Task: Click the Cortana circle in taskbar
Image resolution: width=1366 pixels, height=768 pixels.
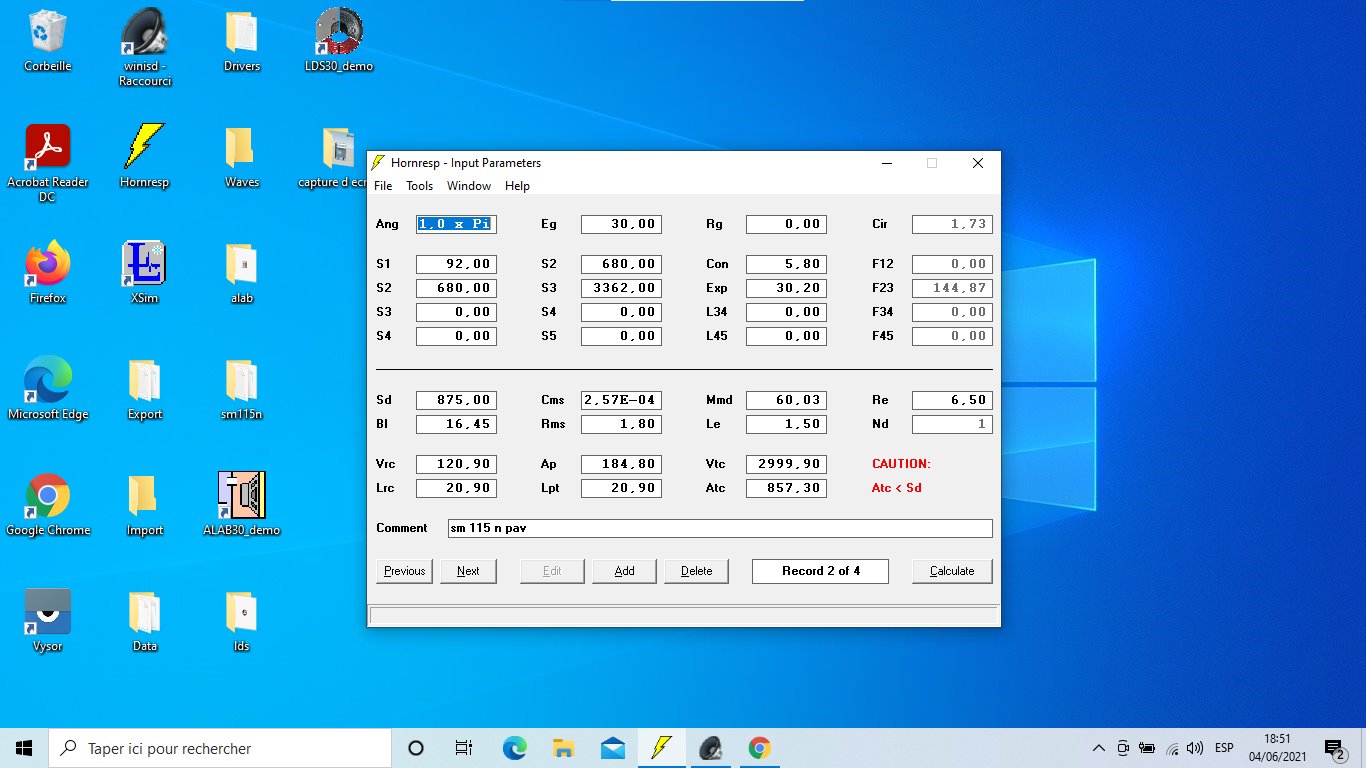Action: [416, 748]
